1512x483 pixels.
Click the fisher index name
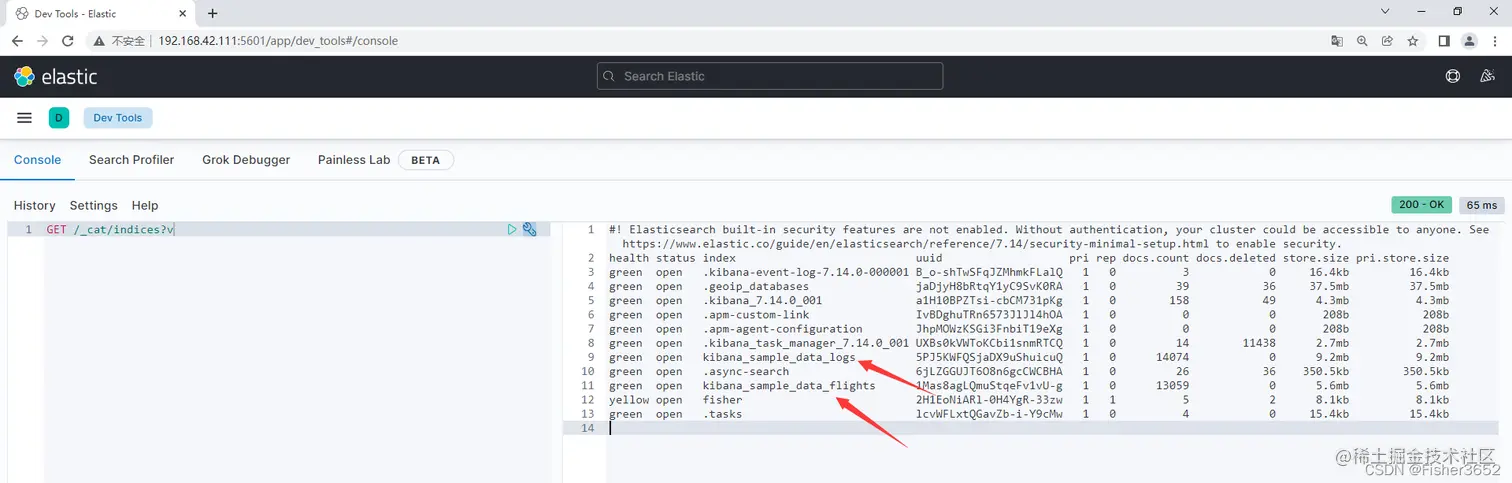[723, 399]
